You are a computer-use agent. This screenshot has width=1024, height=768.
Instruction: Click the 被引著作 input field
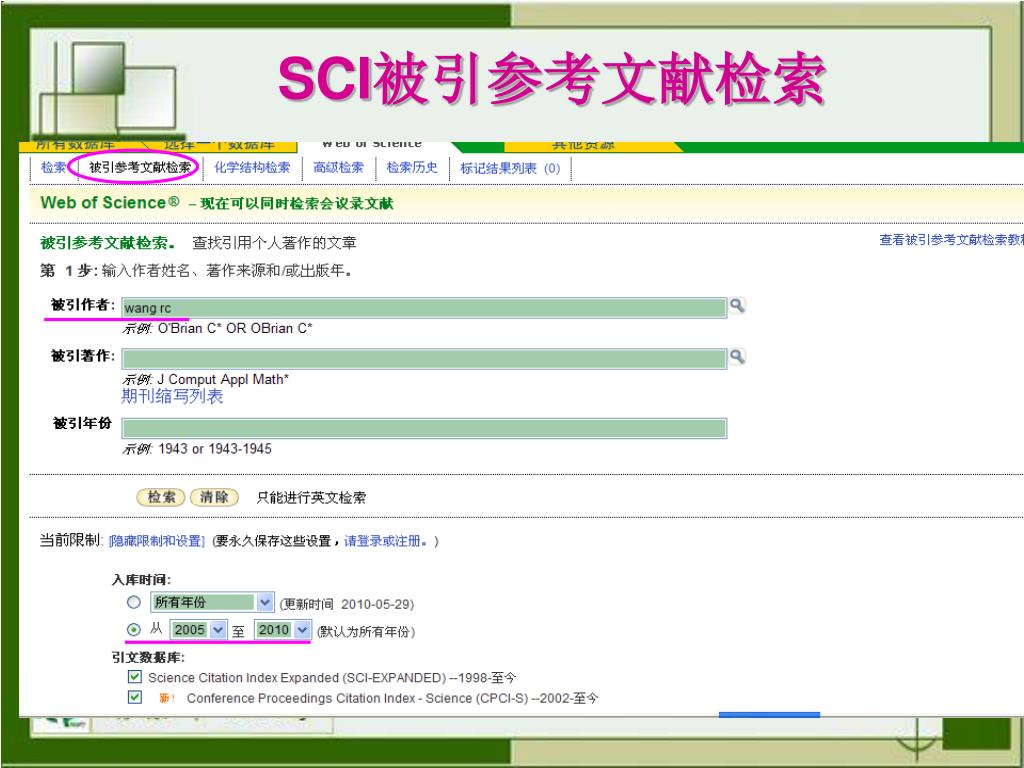coord(424,359)
